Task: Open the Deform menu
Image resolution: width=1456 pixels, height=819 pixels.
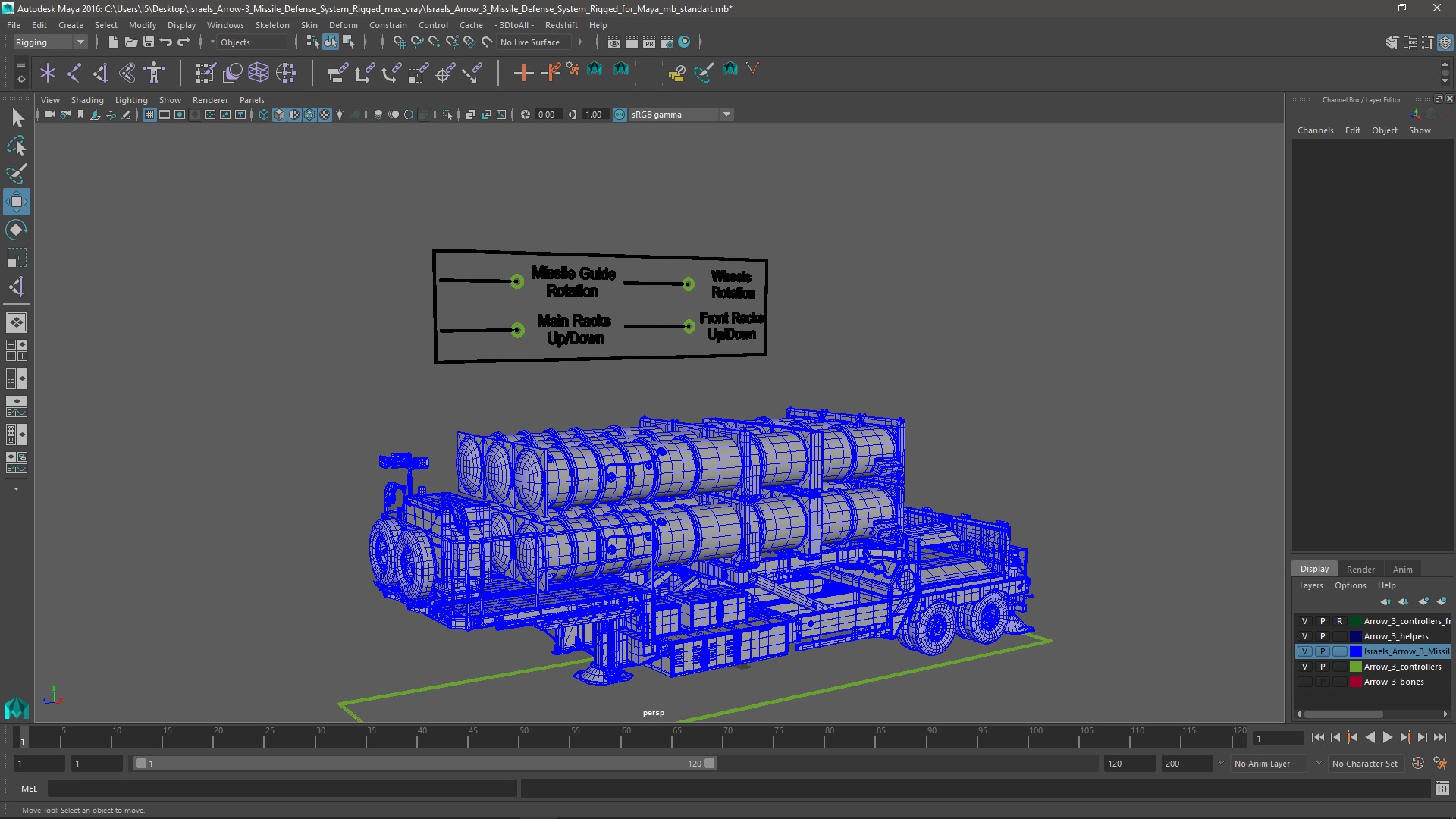Action: [343, 25]
